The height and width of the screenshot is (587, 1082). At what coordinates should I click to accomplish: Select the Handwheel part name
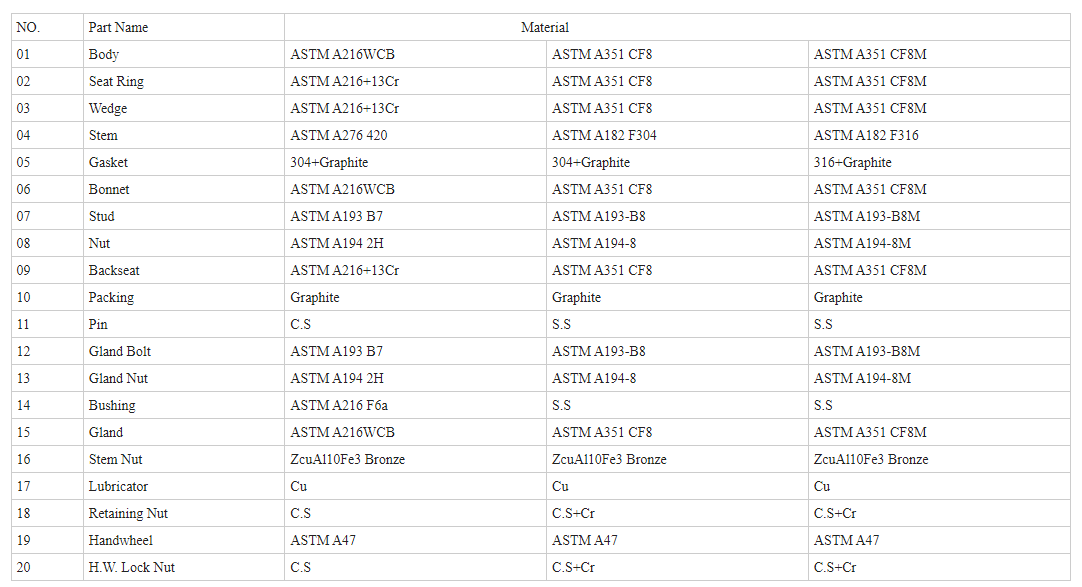[184, 540]
